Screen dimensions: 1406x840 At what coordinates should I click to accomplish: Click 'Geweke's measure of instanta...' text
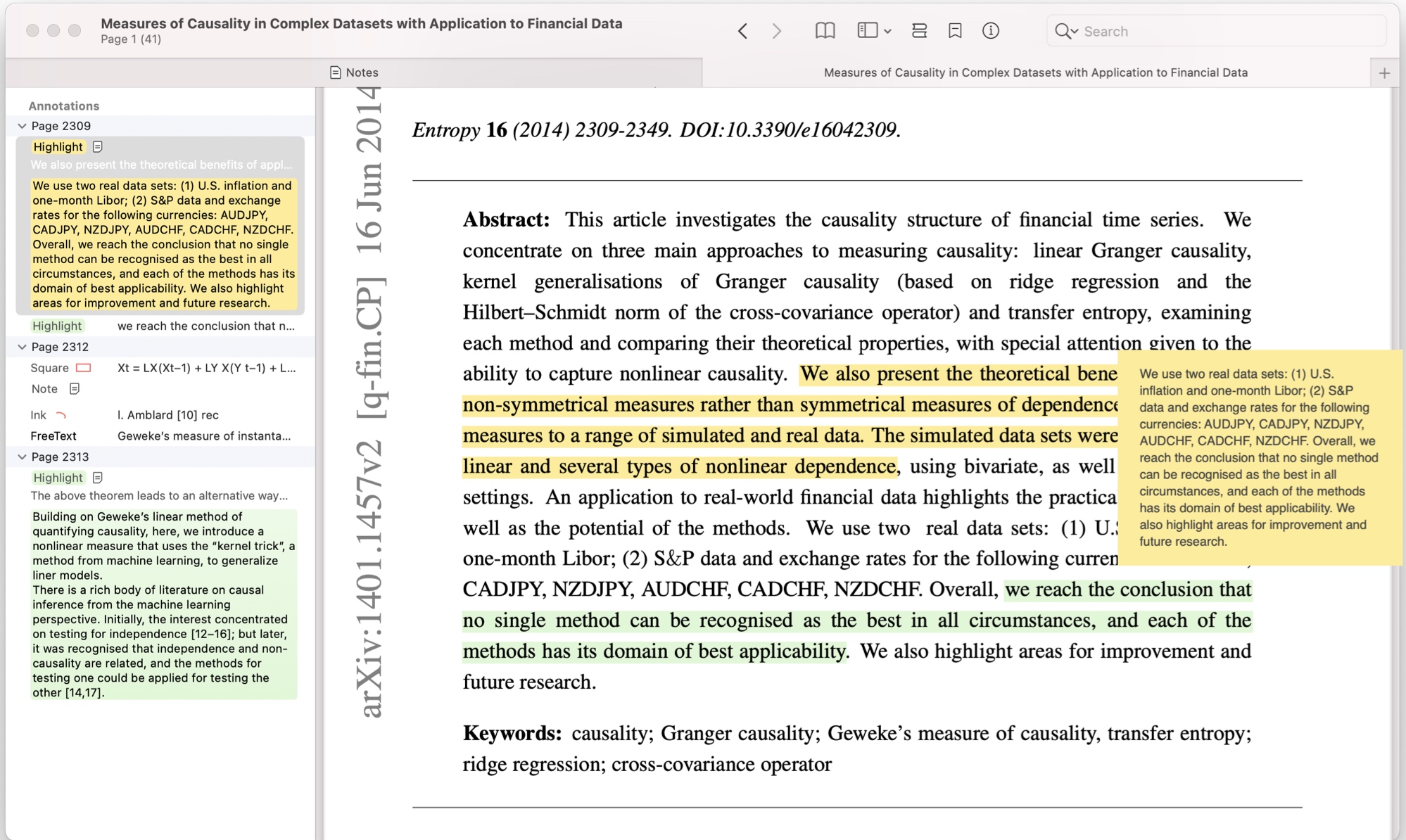[x=204, y=436]
